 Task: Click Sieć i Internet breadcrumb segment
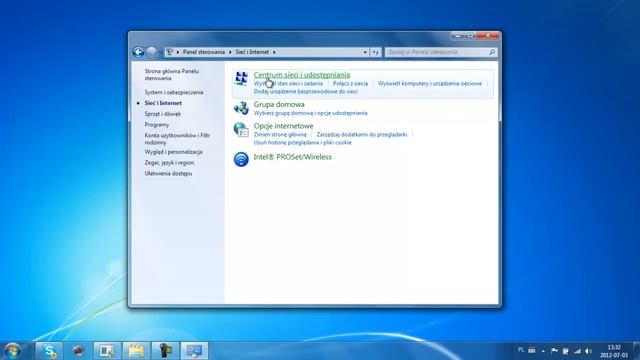click(252, 52)
